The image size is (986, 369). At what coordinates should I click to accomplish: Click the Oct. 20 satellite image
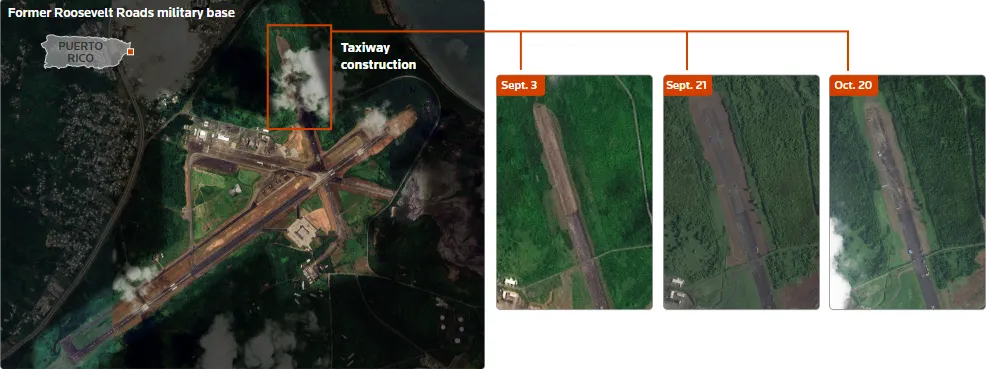pos(907,192)
